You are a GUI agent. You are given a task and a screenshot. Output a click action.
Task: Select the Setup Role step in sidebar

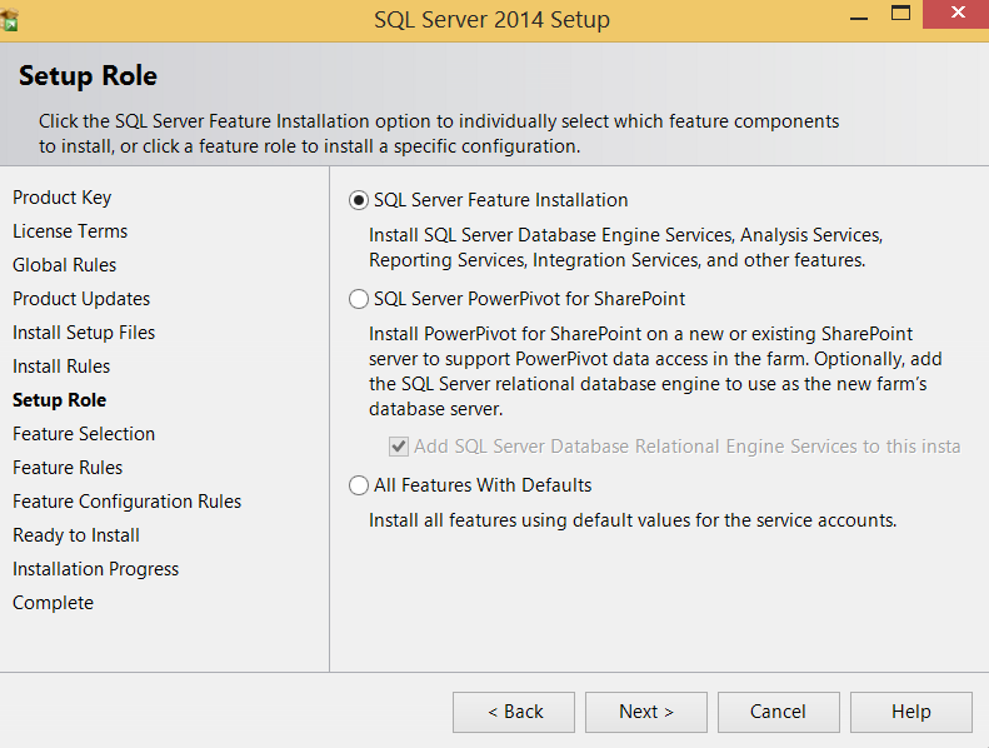click(59, 400)
